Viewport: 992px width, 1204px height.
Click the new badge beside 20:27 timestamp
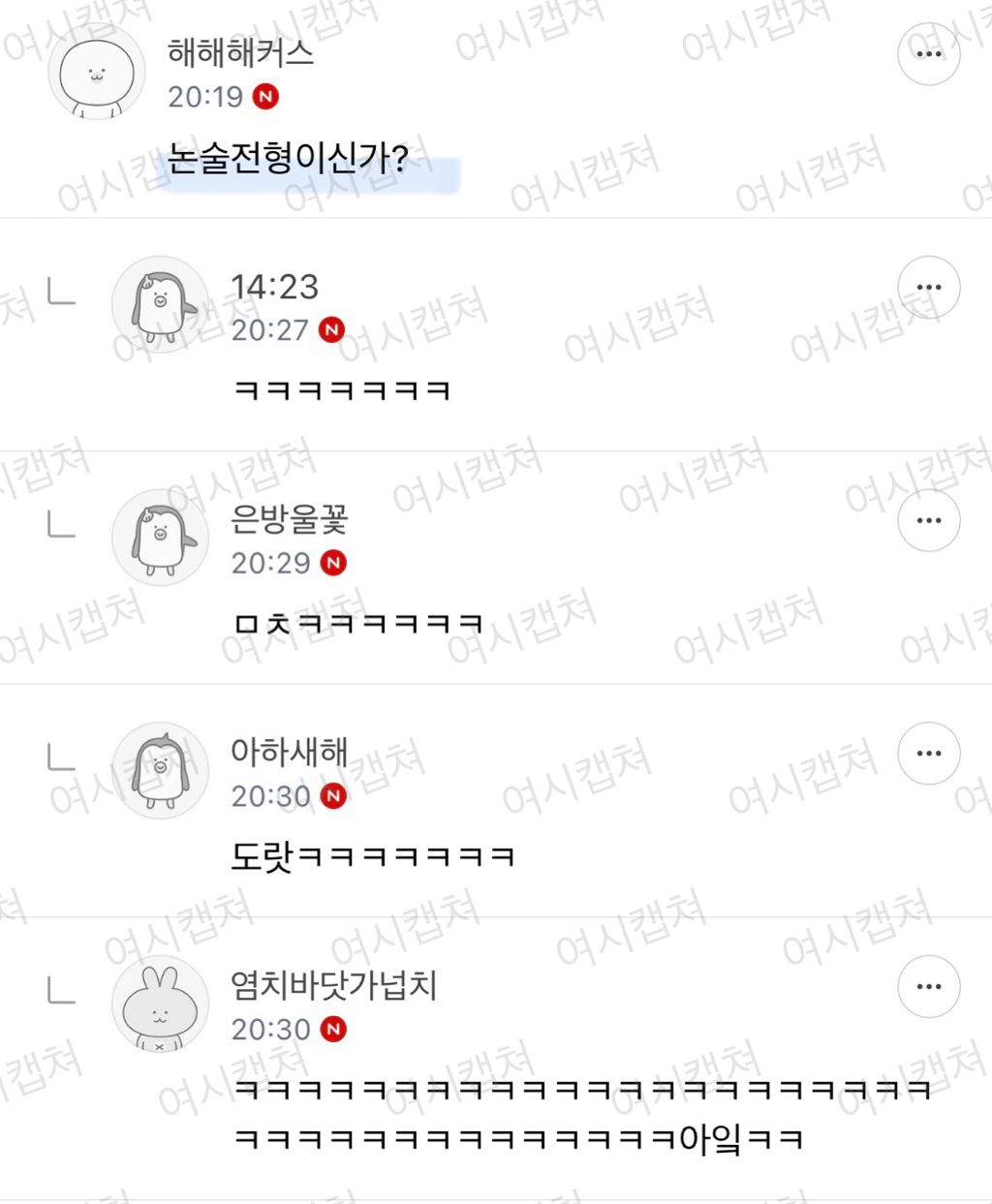332,330
